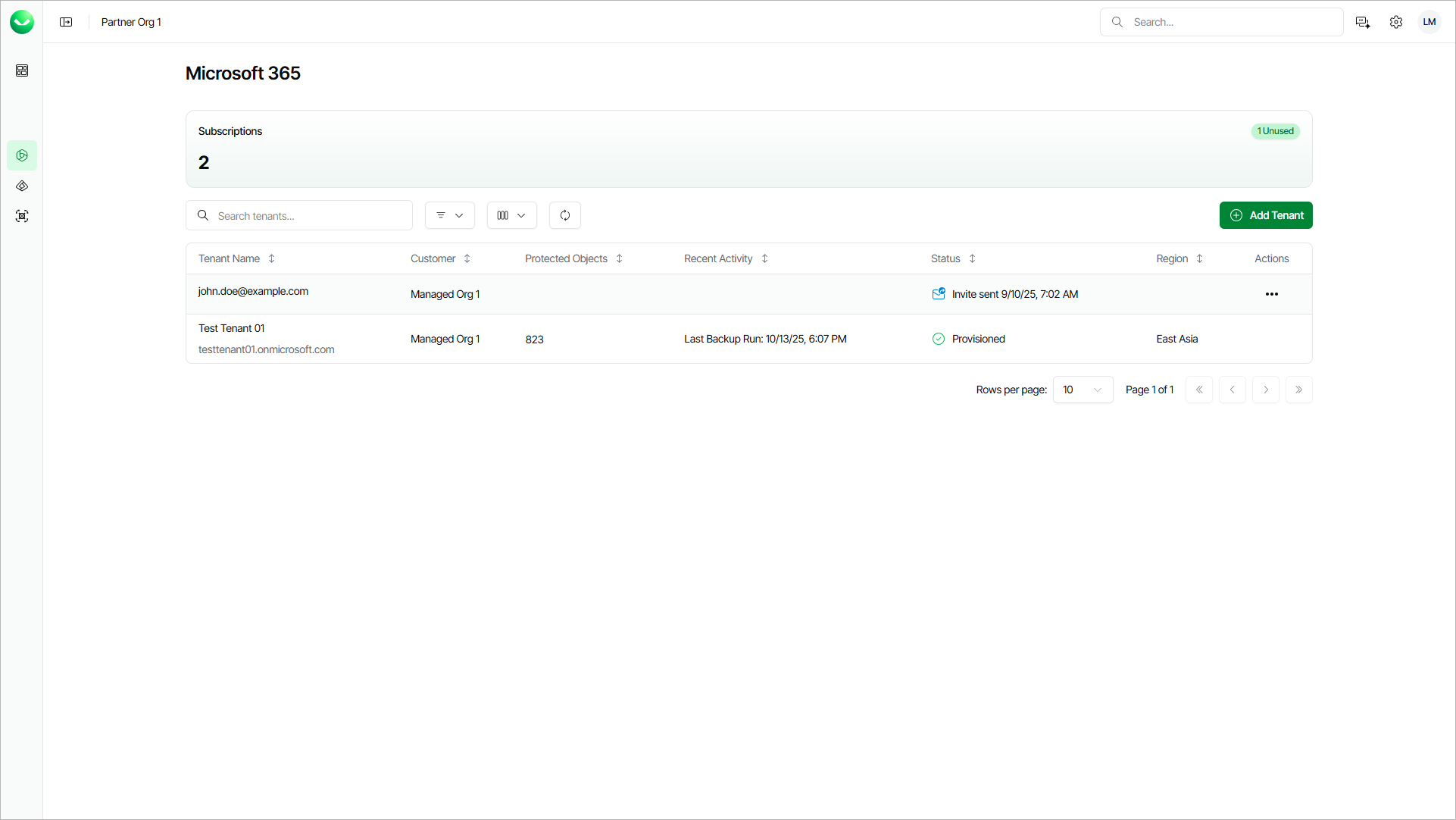Open the dashboard icon in sidebar
Viewport: 1456px width, 820px height.
tap(22, 70)
